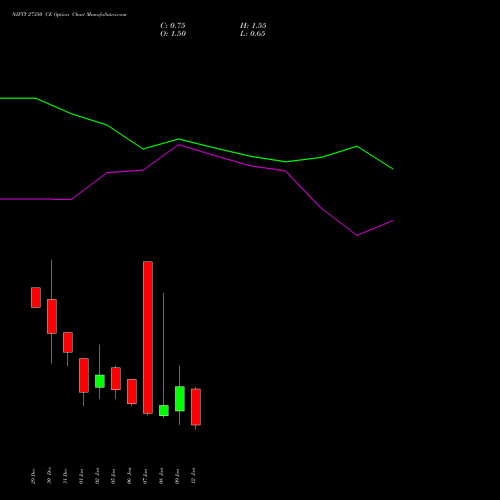The height and width of the screenshot is (500, 500).
Task: Select the 31 Dec red candlestick
Action: tap(68, 342)
